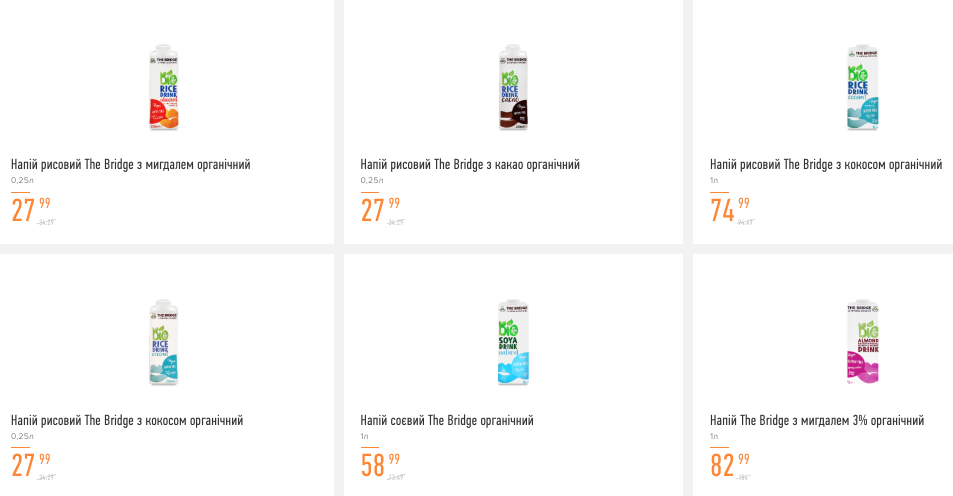Open the pink Almond Drink carton image
The width and height of the screenshot is (953, 496).
click(862, 343)
